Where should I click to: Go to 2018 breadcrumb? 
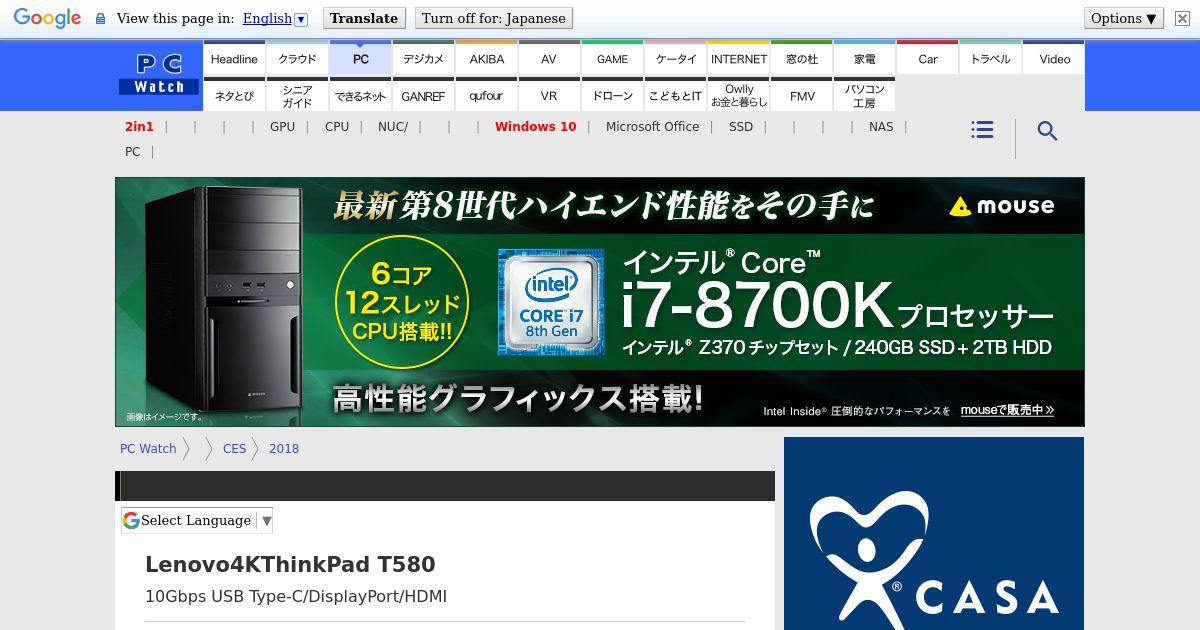click(284, 448)
